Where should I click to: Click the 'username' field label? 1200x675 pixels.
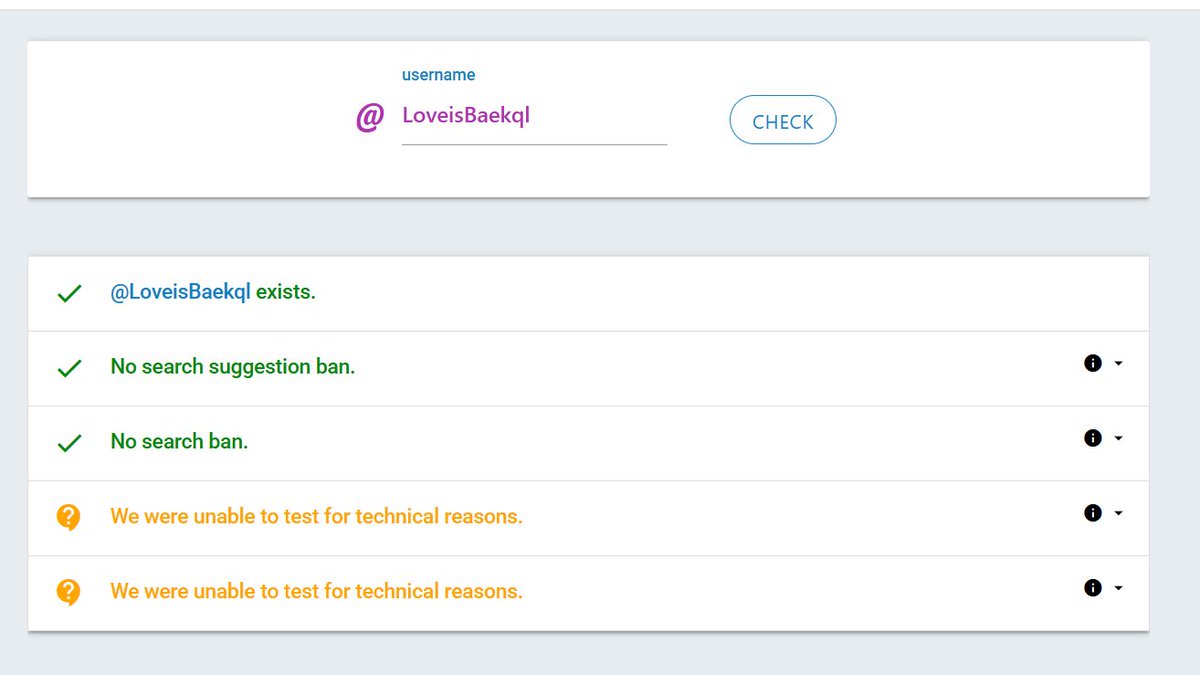438,75
